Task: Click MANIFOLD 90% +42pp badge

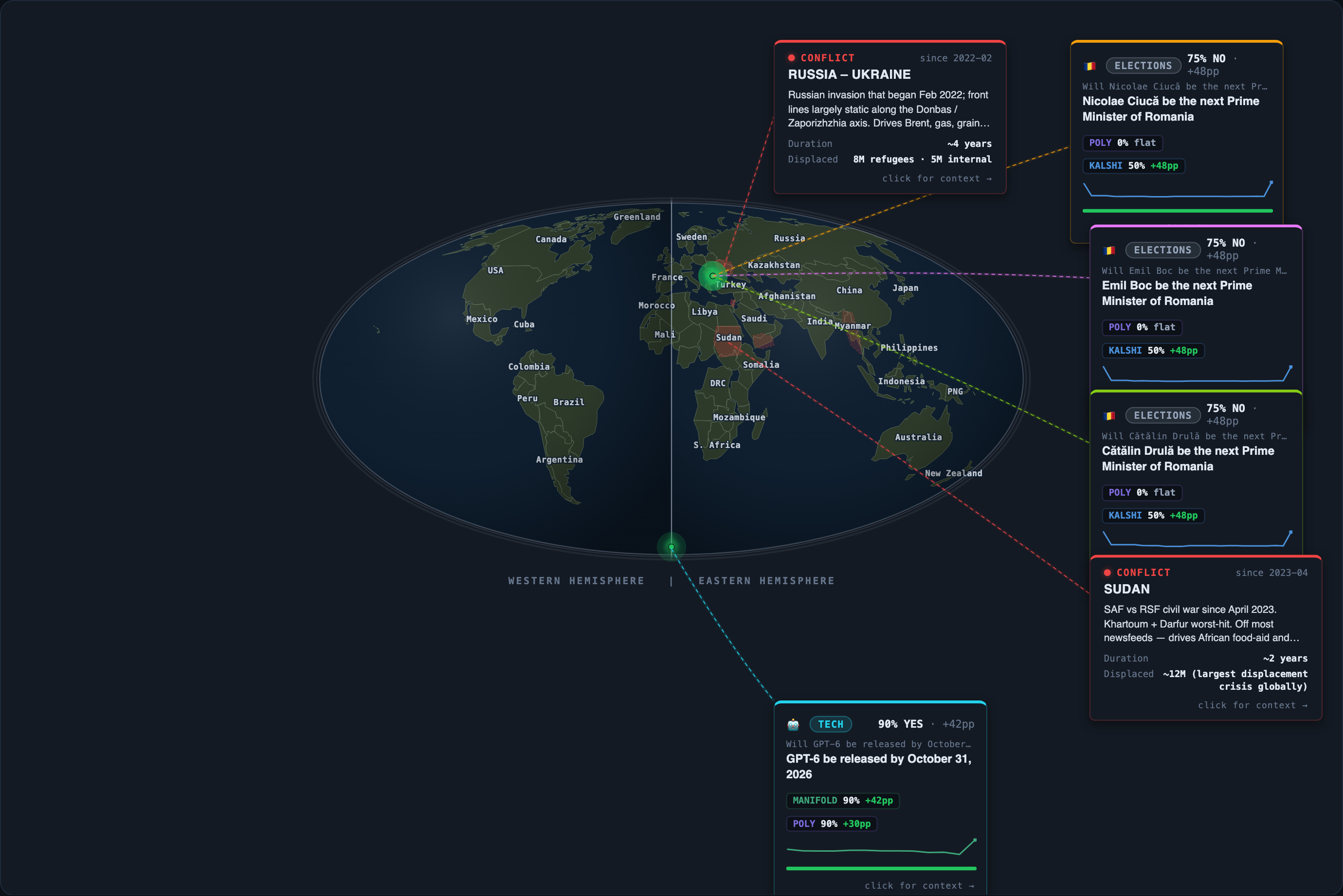Action: (842, 801)
